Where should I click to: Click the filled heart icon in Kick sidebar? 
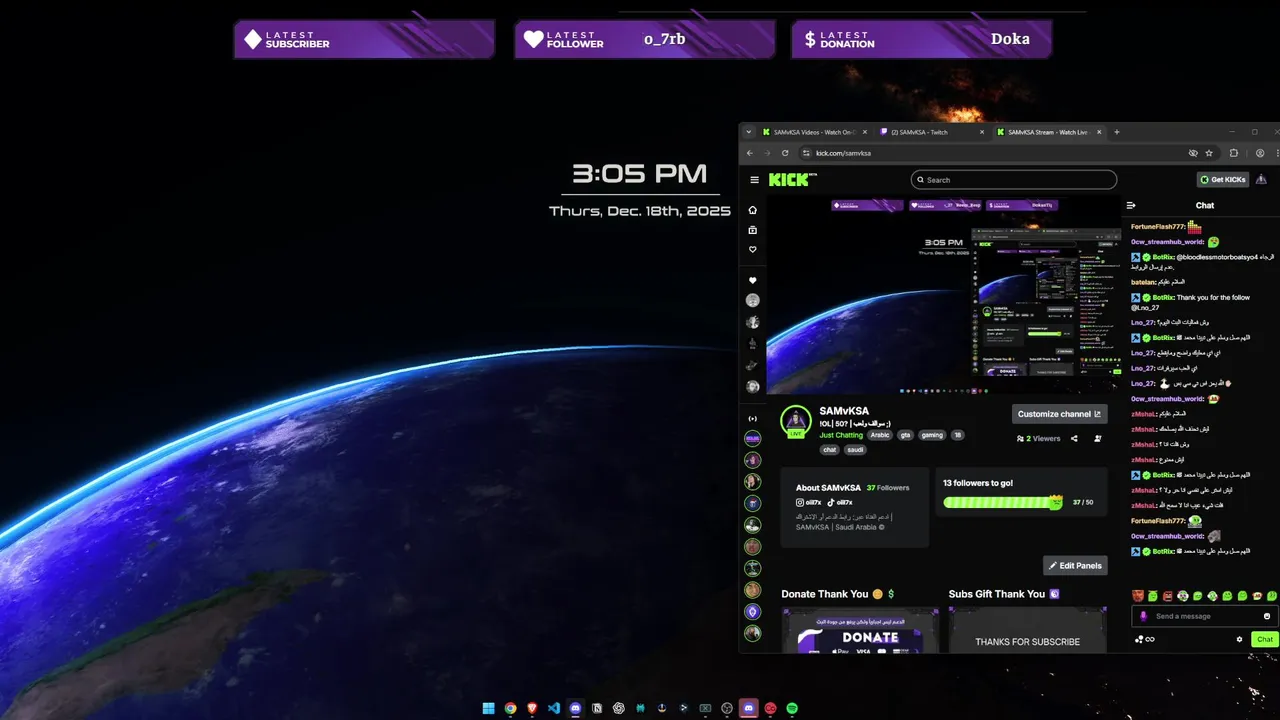pyautogui.click(x=753, y=280)
